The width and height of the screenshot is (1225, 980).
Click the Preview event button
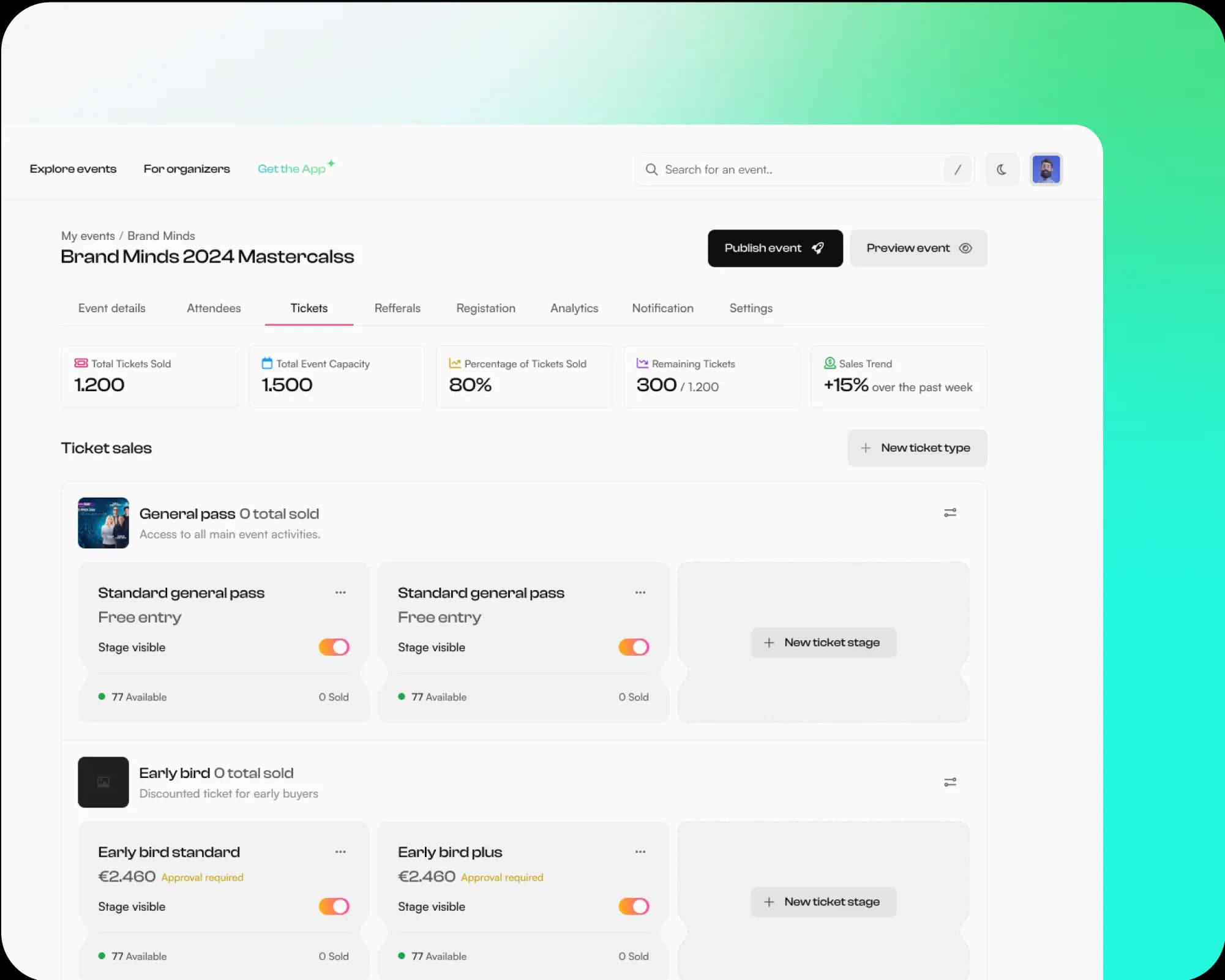pos(918,248)
